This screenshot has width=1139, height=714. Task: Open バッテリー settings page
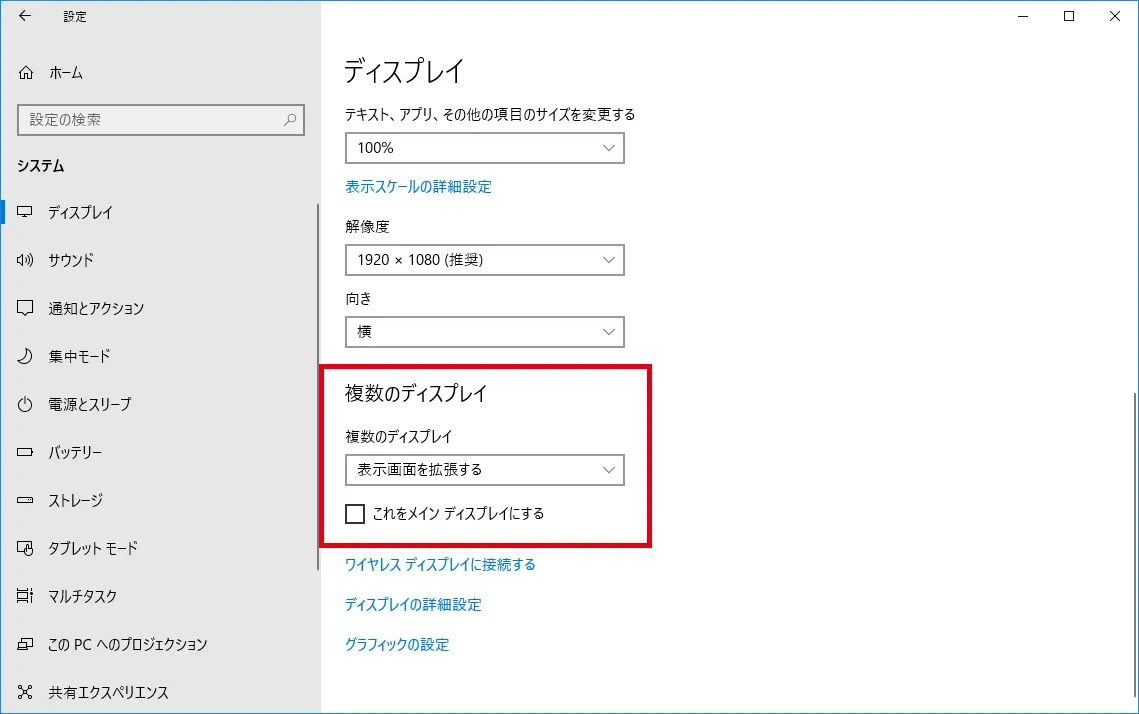75,452
